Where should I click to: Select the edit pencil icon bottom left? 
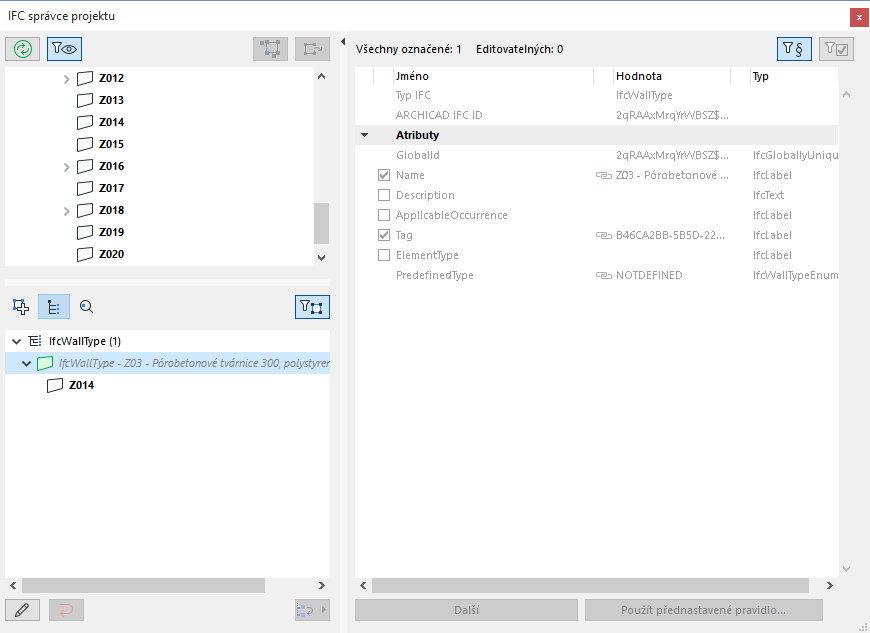click(22, 610)
